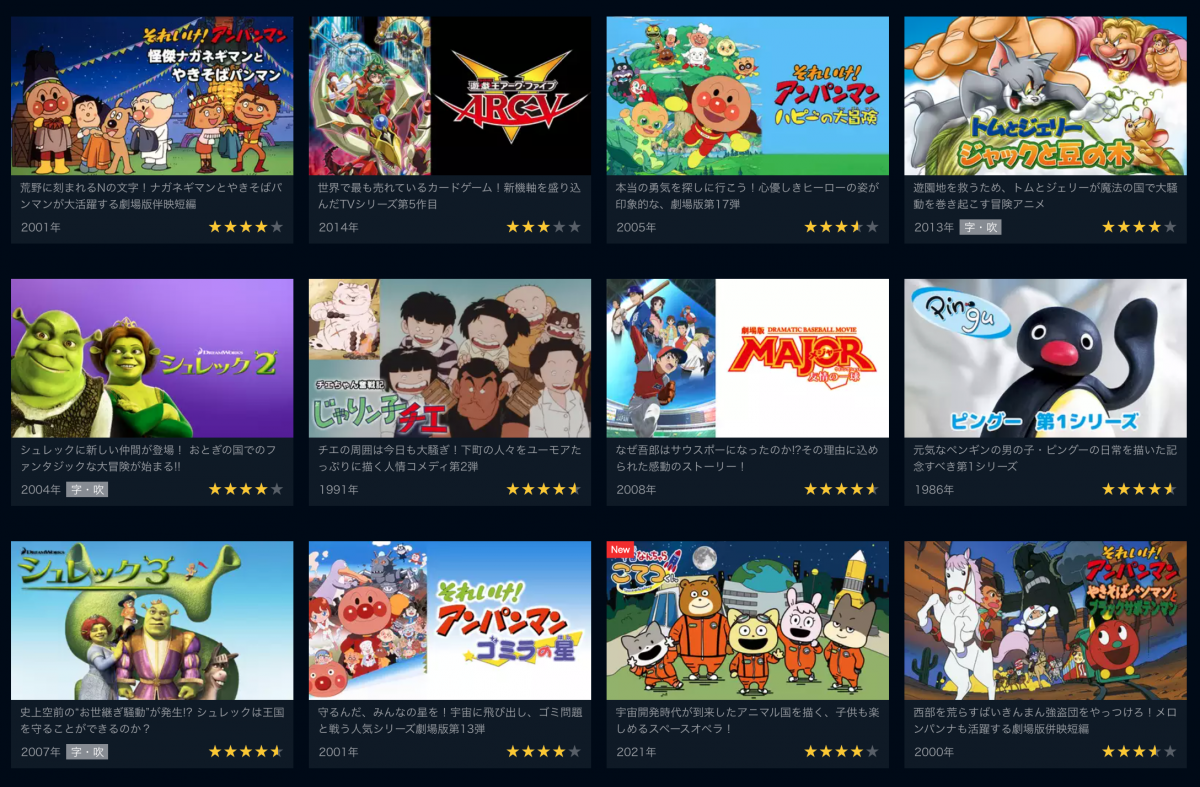Image resolution: width=1200 pixels, height=787 pixels.
Task: Click the star rating under Pingu
Action: tap(1141, 490)
